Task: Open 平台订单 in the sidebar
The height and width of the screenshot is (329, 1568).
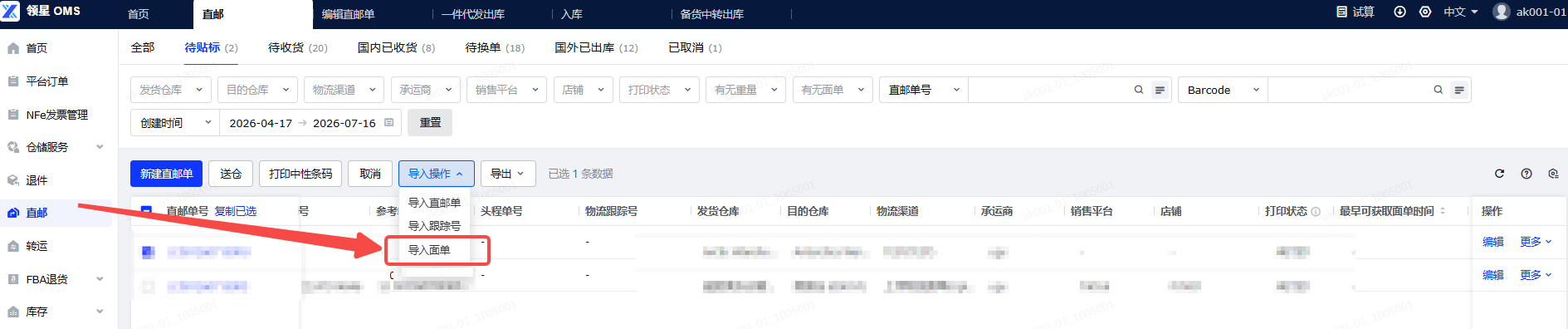Action: pyautogui.click(x=47, y=81)
